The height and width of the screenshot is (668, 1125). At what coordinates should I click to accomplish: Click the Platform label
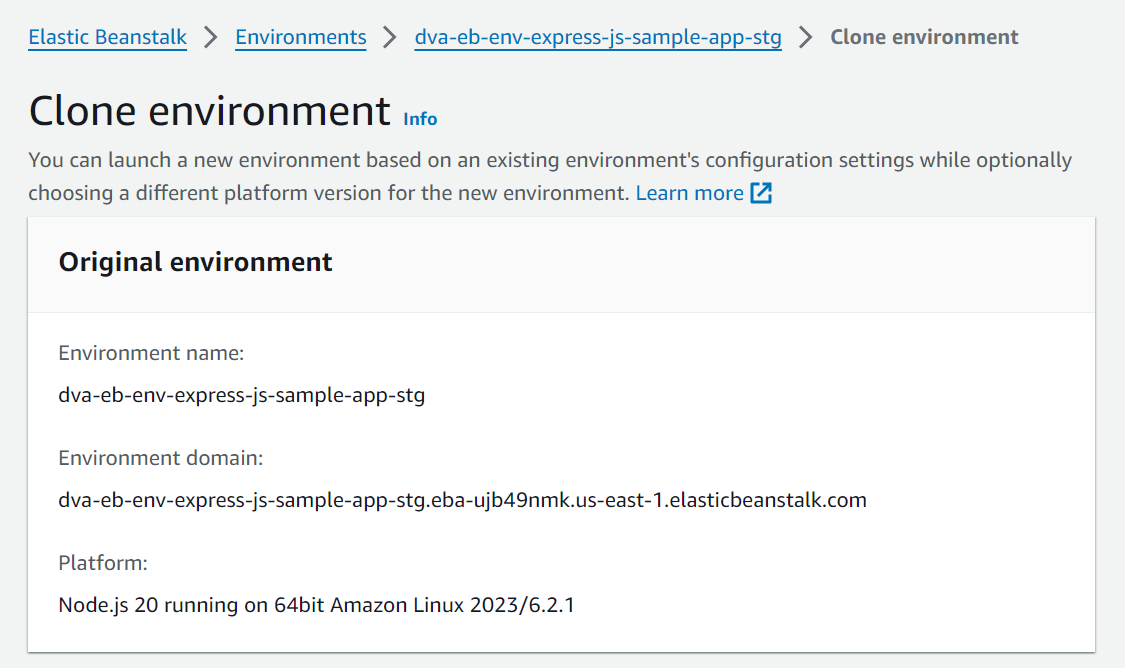103,563
